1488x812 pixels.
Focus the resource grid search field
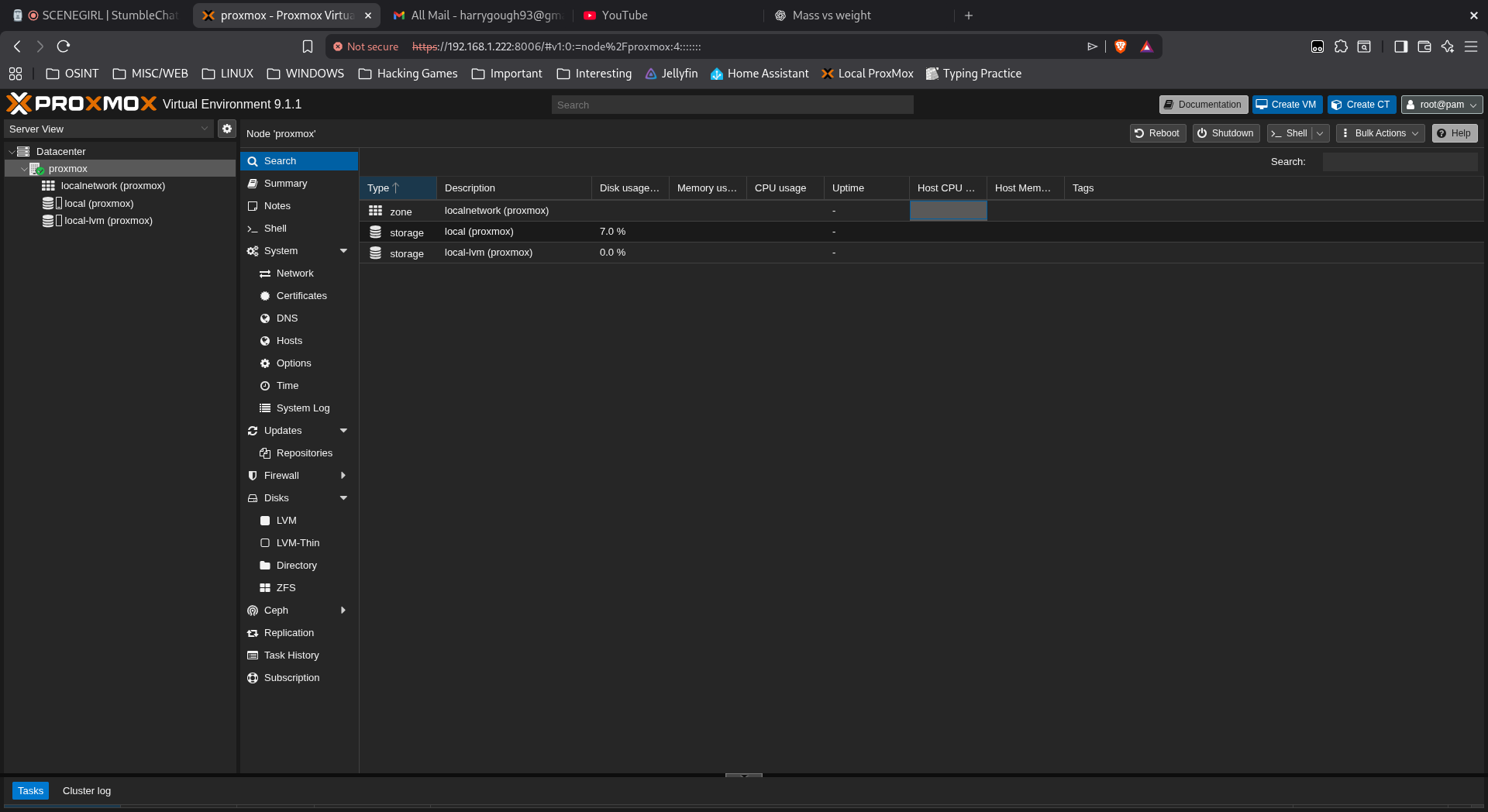tap(1400, 161)
